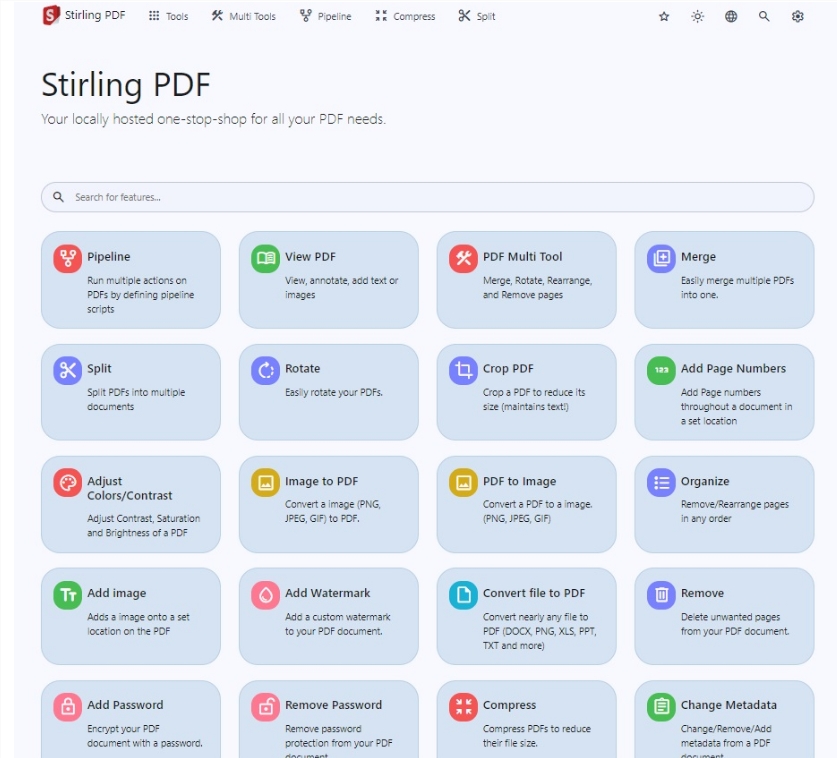
Task: Click the Rotate card icon
Action: click(265, 370)
